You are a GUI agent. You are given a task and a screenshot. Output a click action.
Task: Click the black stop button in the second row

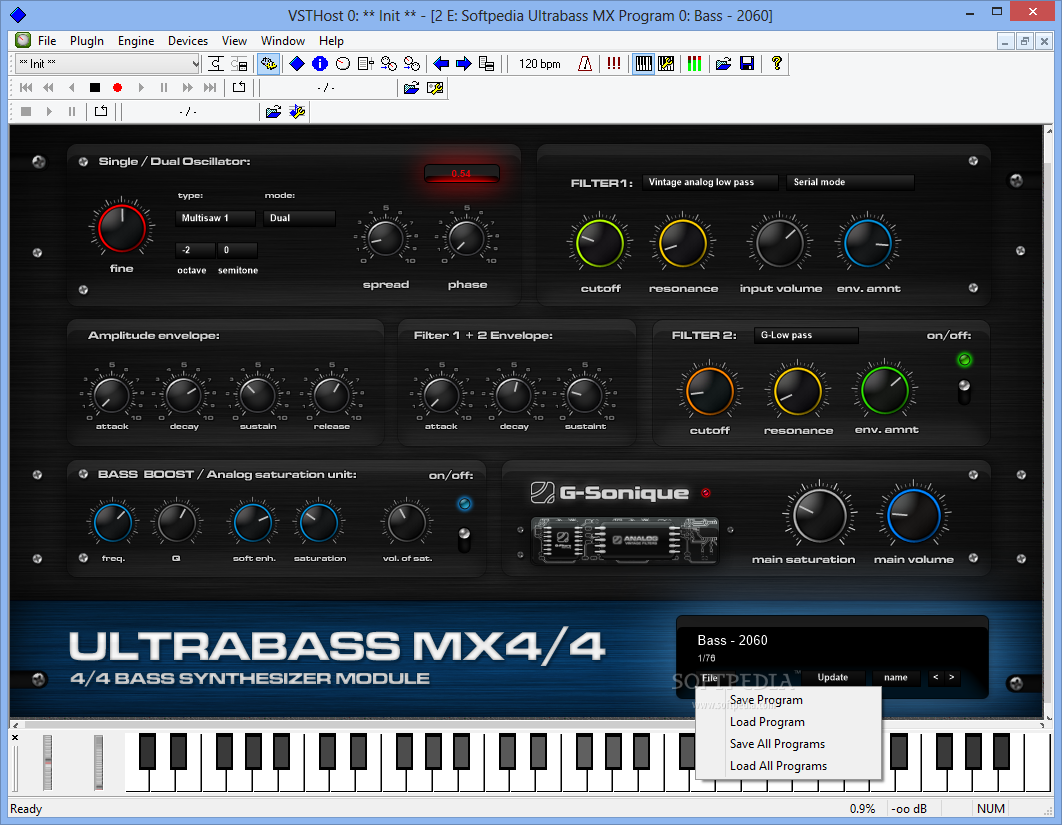click(95, 87)
